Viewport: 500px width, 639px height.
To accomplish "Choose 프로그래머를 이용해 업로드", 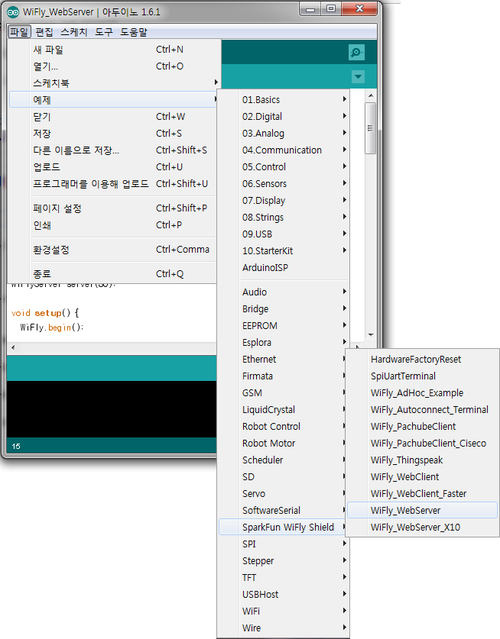I will pyautogui.click(x=113, y=184).
